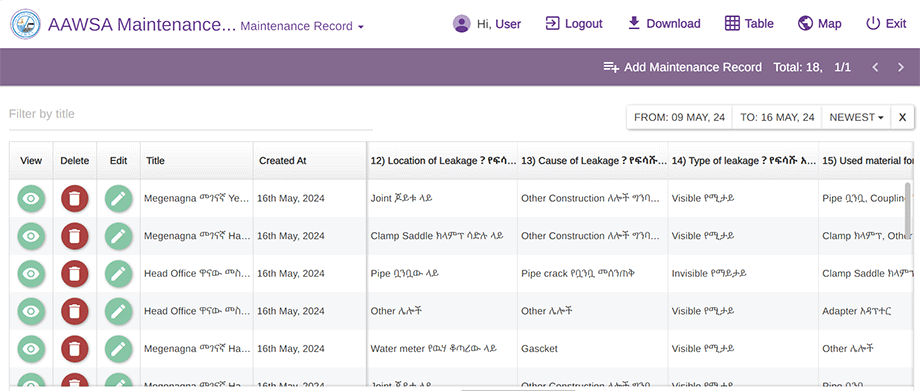Clear the date filter with X
This screenshot has width=920, height=391.
tap(902, 117)
